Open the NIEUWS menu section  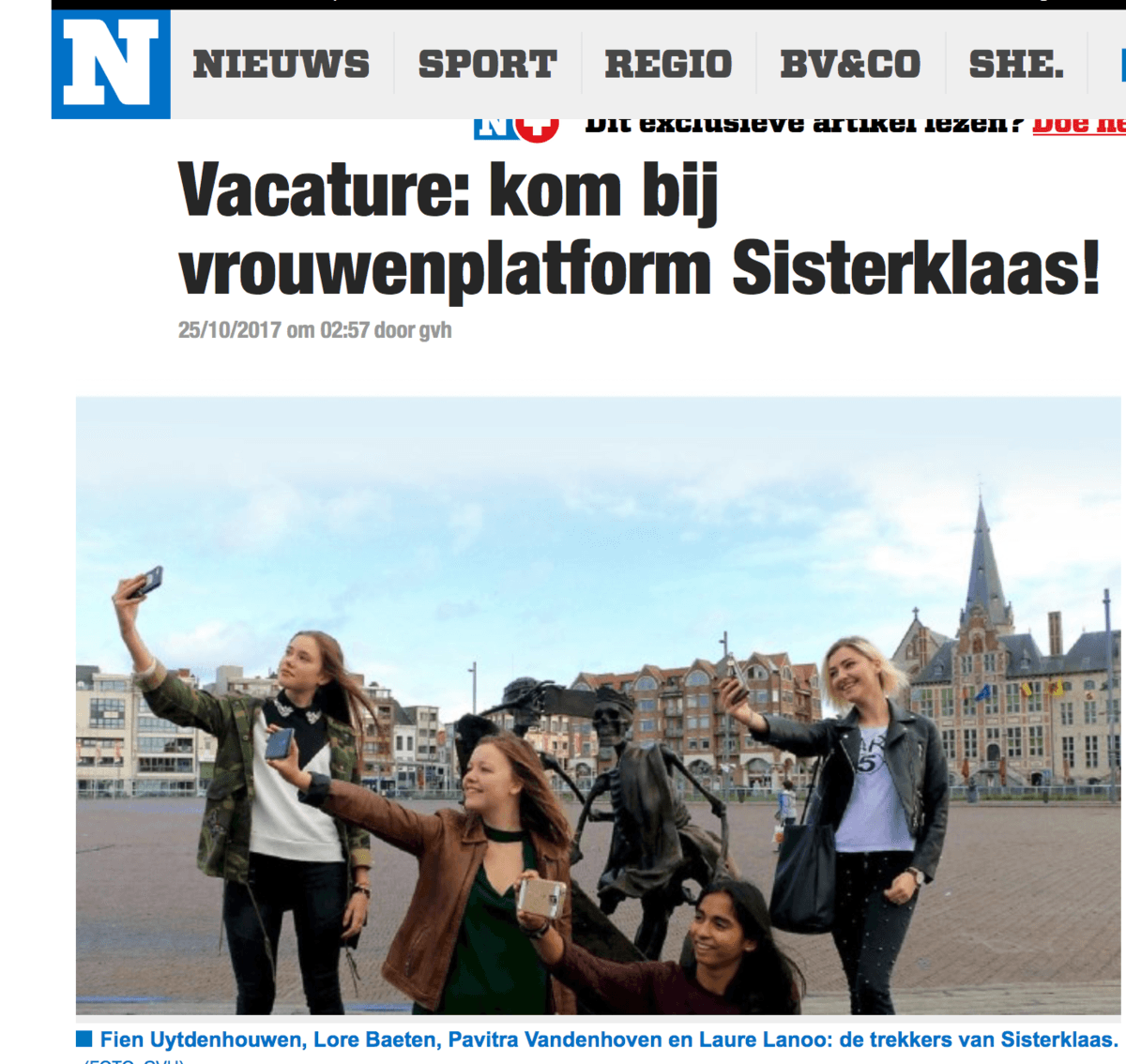[x=281, y=64]
